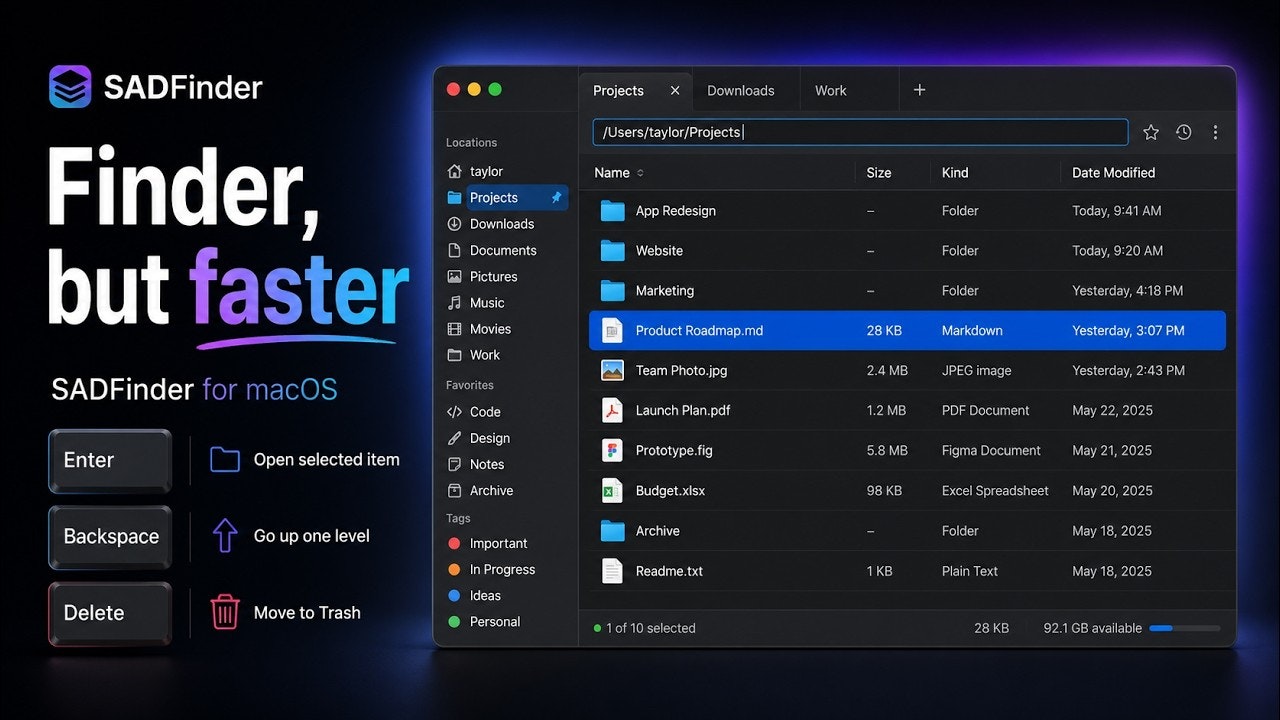Open the history clock icon
This screenshot has width=1280, height=720.
coord(1184,132)
